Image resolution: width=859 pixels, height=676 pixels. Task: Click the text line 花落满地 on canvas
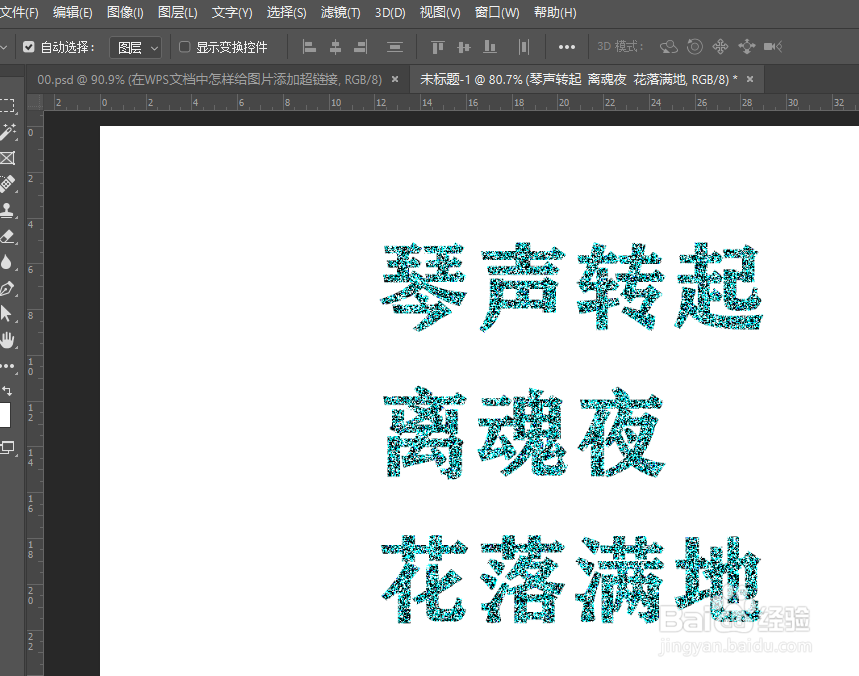[x=571, y=580]
